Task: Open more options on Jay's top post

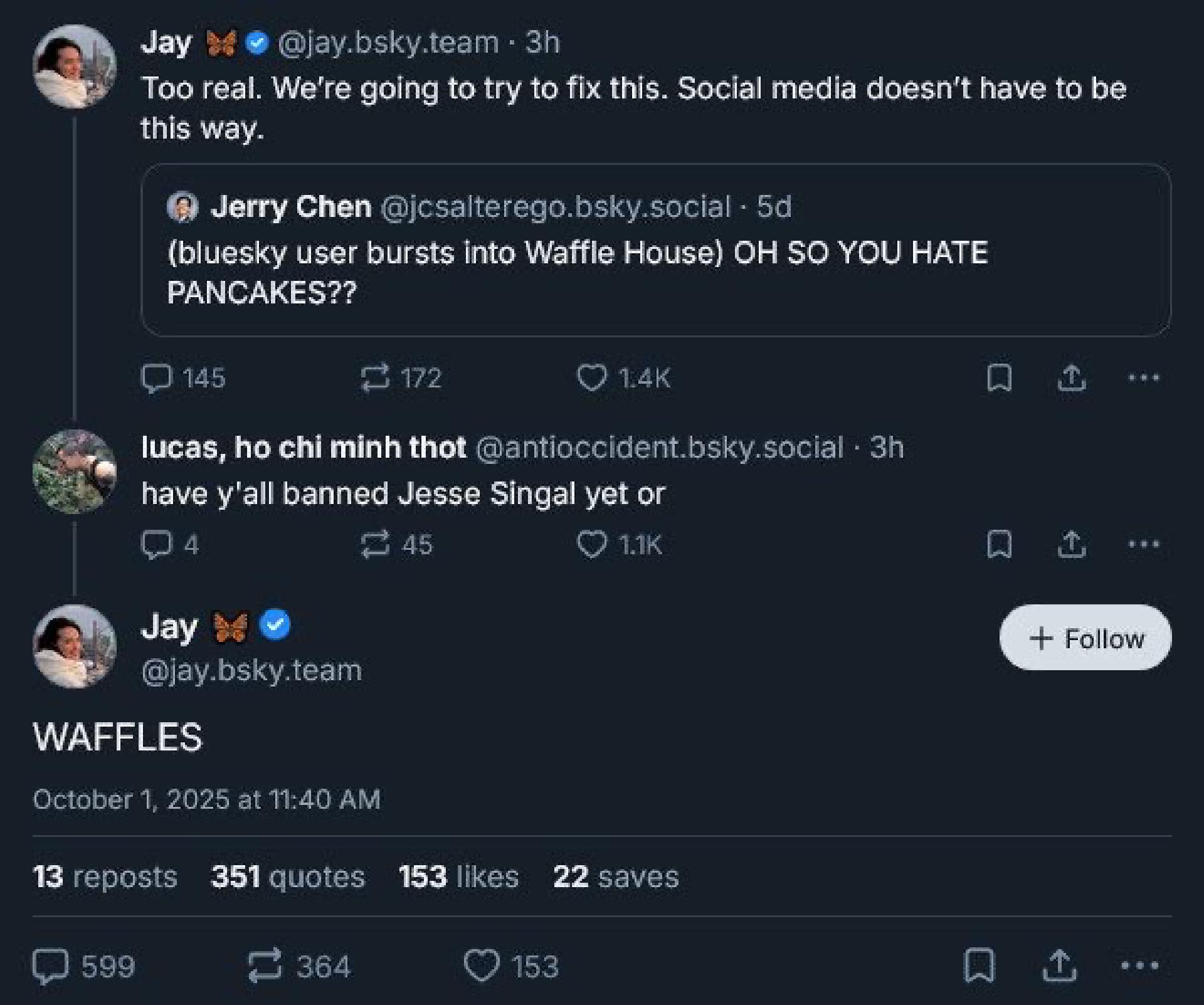Action: click(1143, 378)
